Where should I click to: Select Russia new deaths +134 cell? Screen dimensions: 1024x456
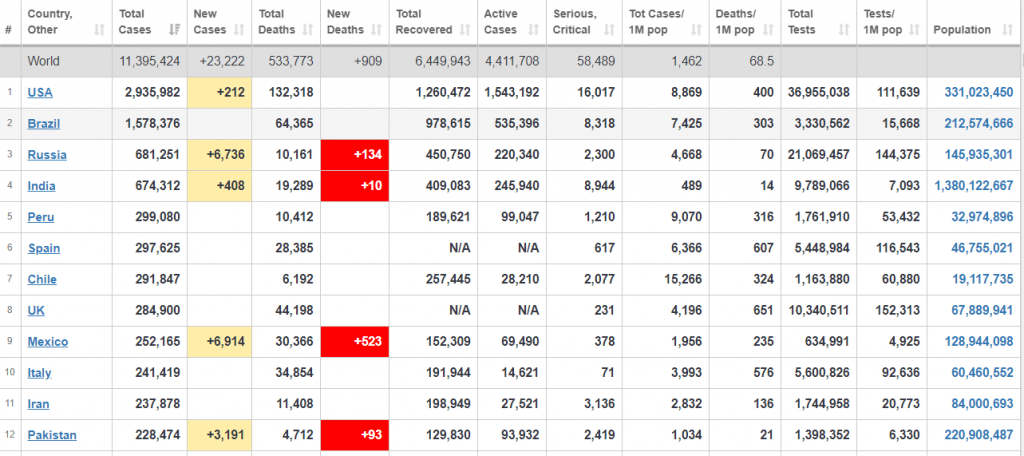355,155
